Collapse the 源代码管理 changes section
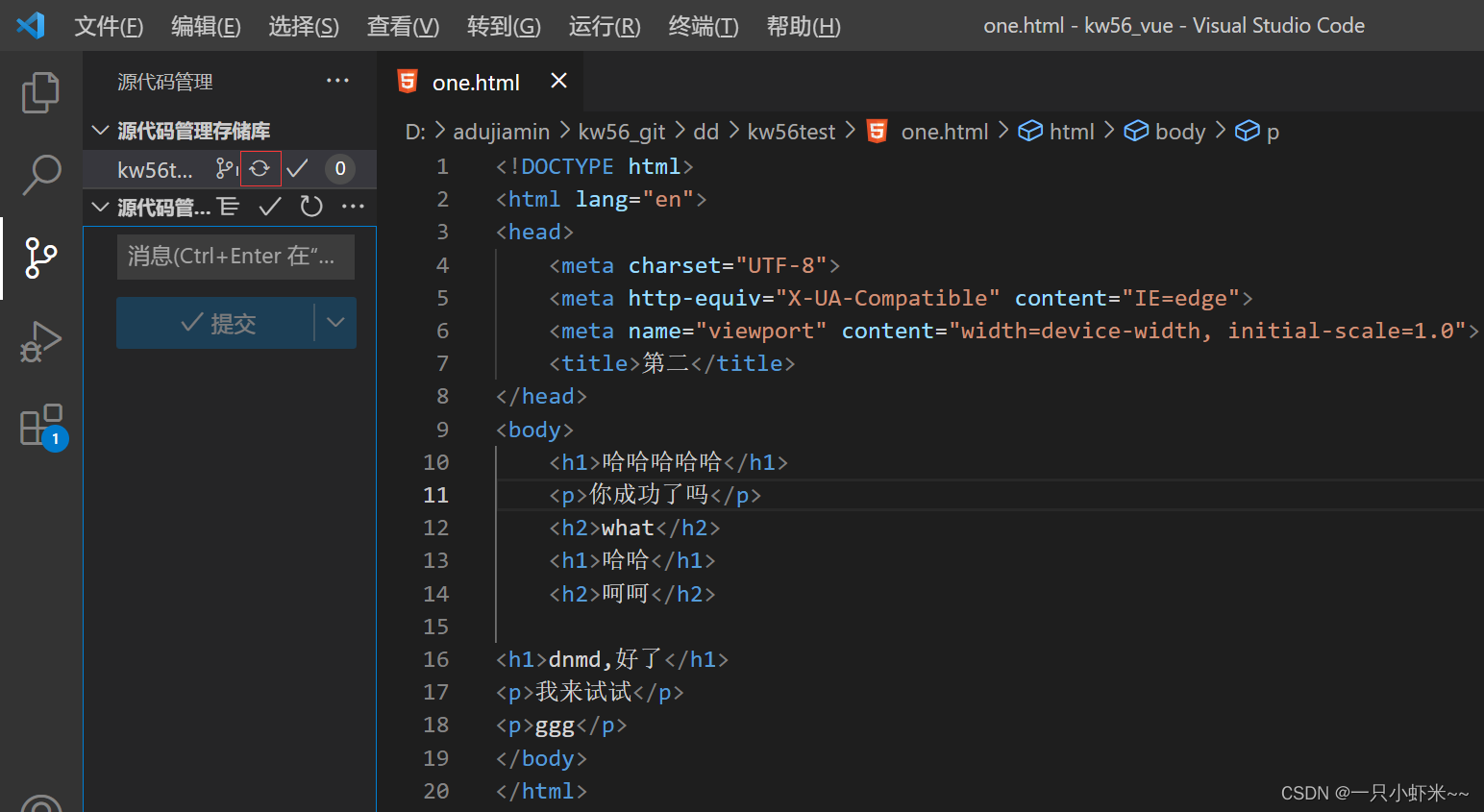This screenshot has height=812, width=1484. tap(100, 207)
